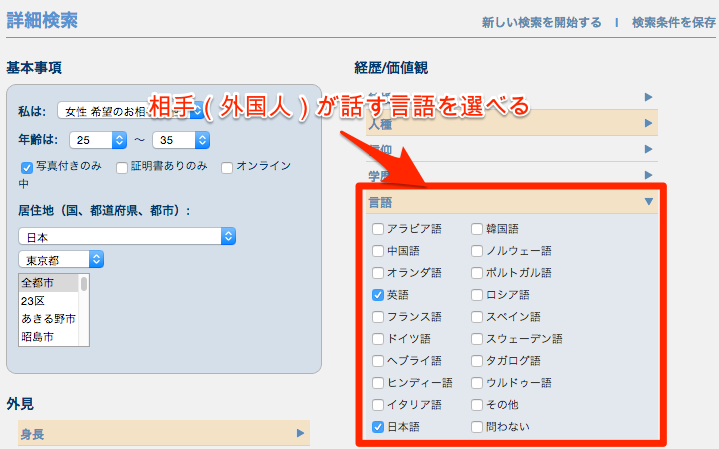Toggle 写真付きのみ checkbox off

pos(27,167)
